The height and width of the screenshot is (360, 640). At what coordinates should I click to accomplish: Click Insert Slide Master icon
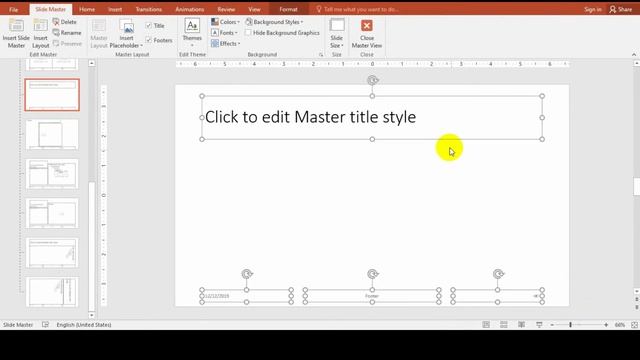click(16, 33)
